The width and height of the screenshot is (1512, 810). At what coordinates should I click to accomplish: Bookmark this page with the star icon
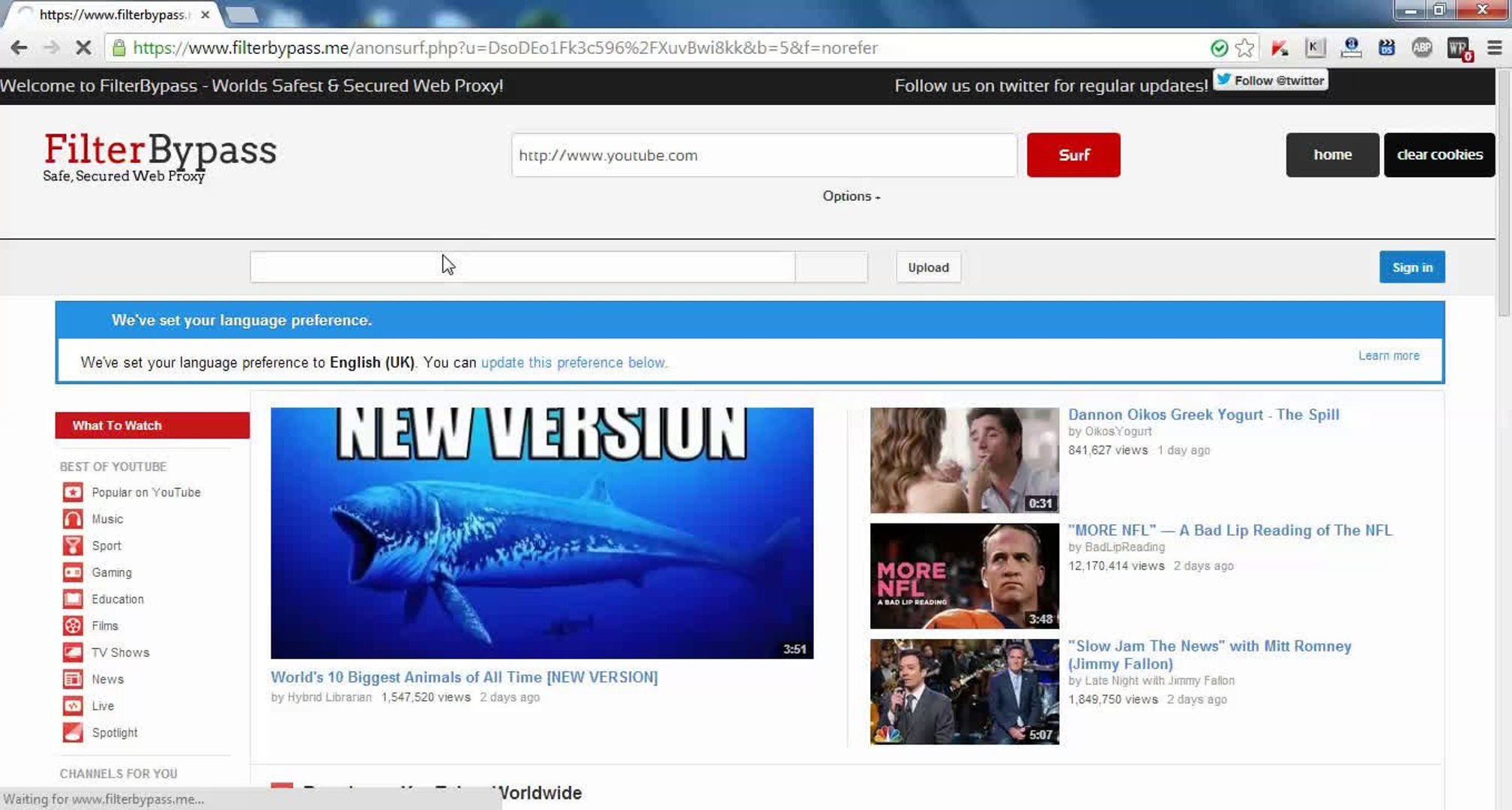tap(1244, 48)
